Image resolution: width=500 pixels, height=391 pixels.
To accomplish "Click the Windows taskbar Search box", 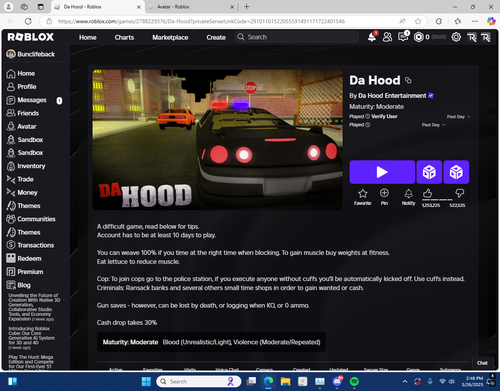I will (199, 381).
